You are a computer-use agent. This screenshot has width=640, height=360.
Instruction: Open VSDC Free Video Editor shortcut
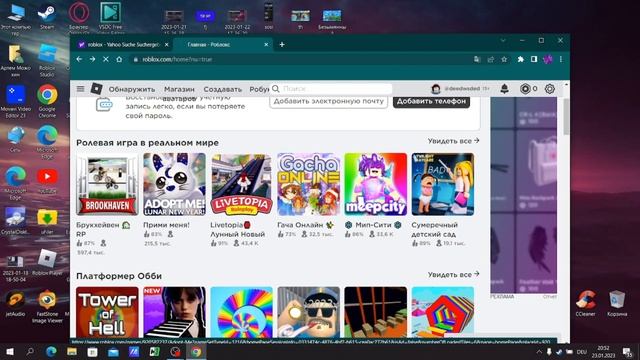point(111,17)
